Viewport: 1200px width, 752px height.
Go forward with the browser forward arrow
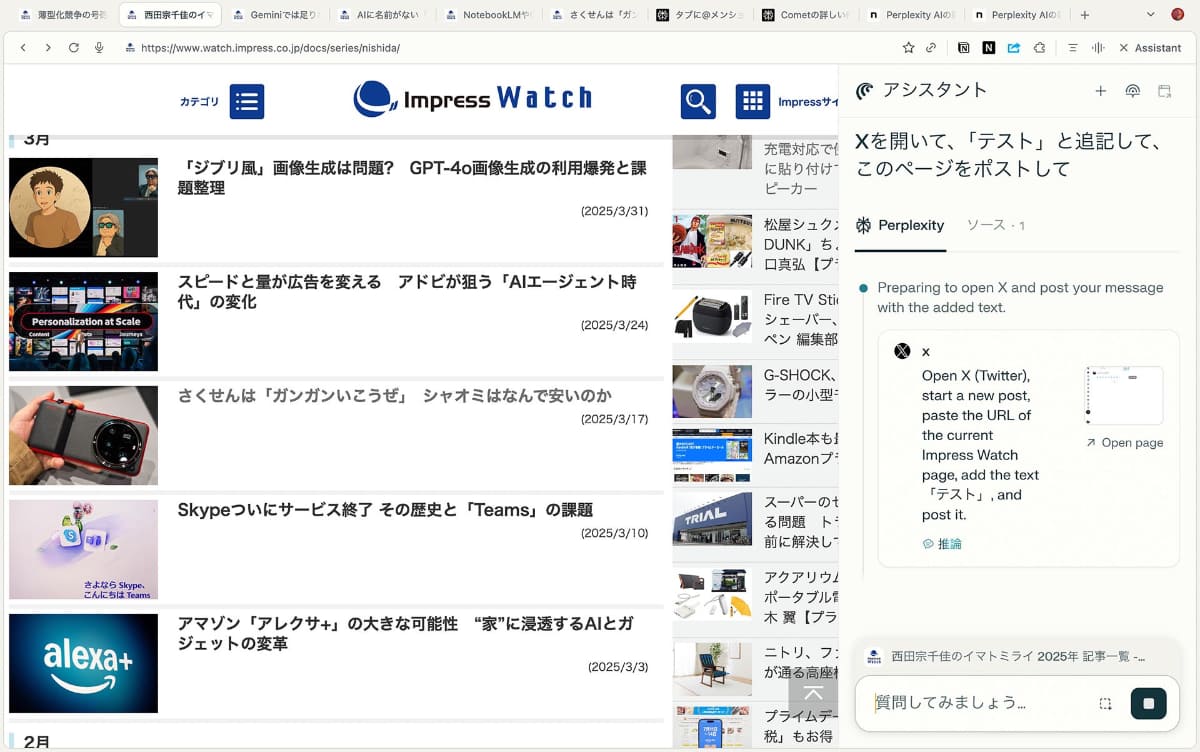[x=47, y=48]
